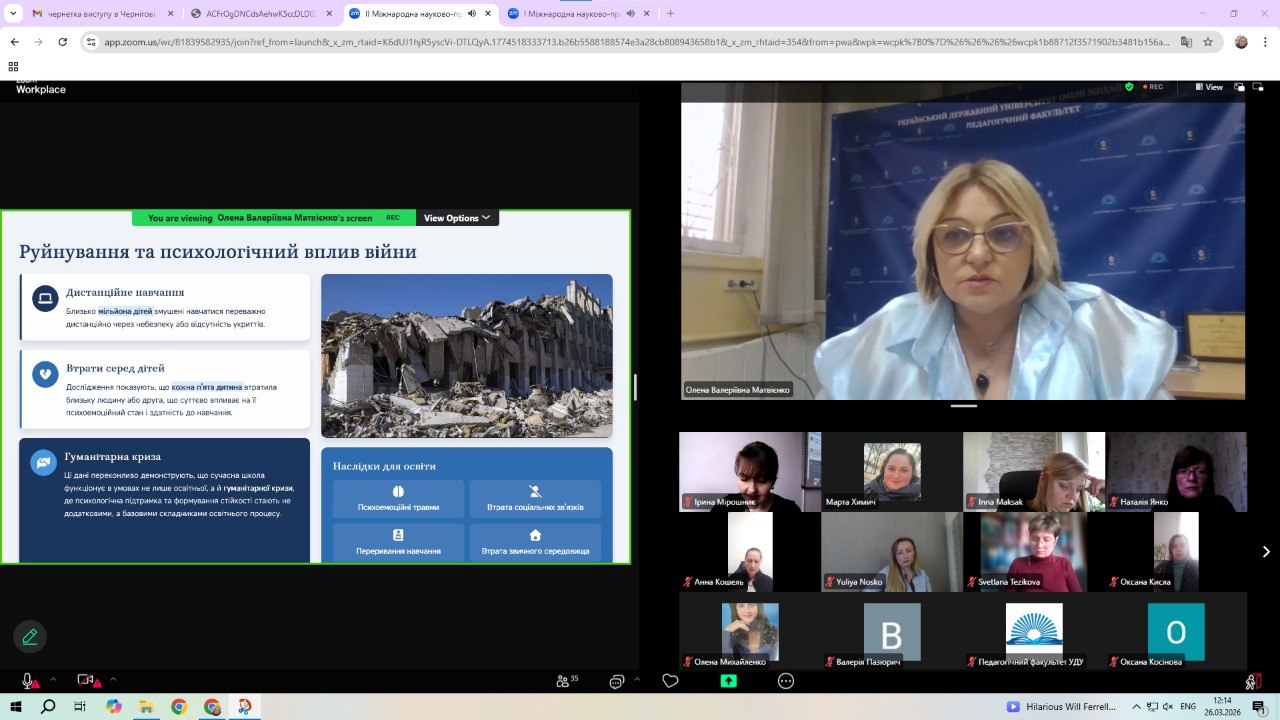Unmute the microphone in Zoom toolbar

pyautogui.click(x=27, y=680)
